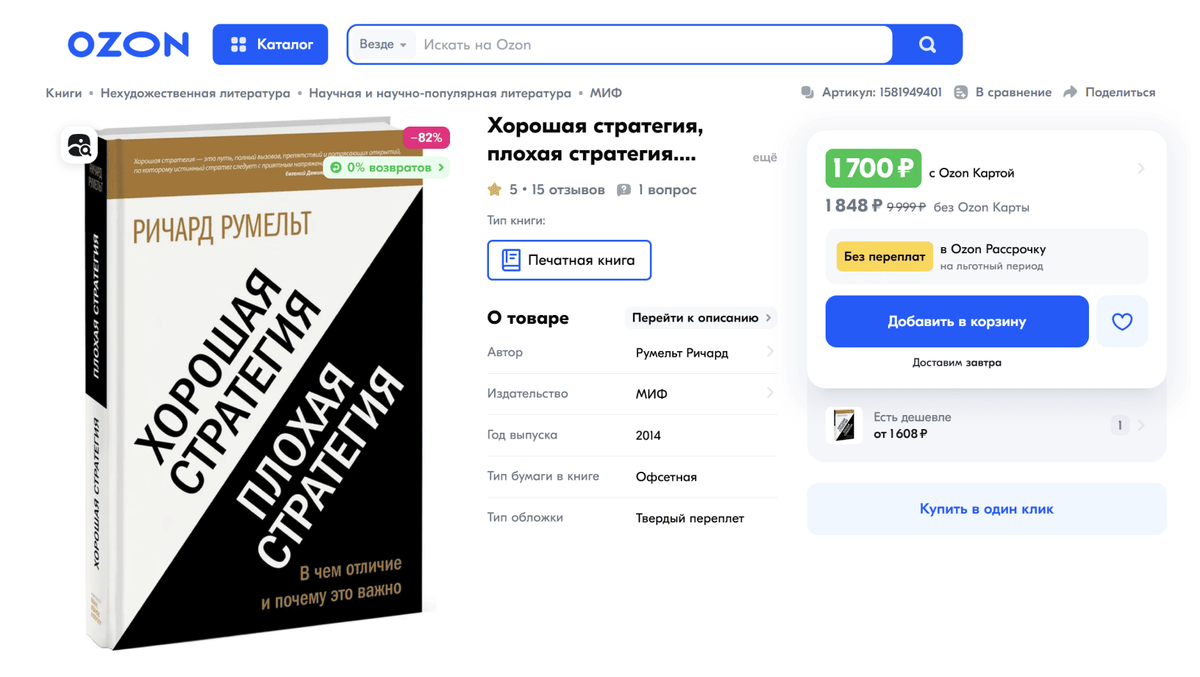Select 'Печатная книга' book type option
The width and height of the screenshot is (1200, 677).
click(569, 260)
